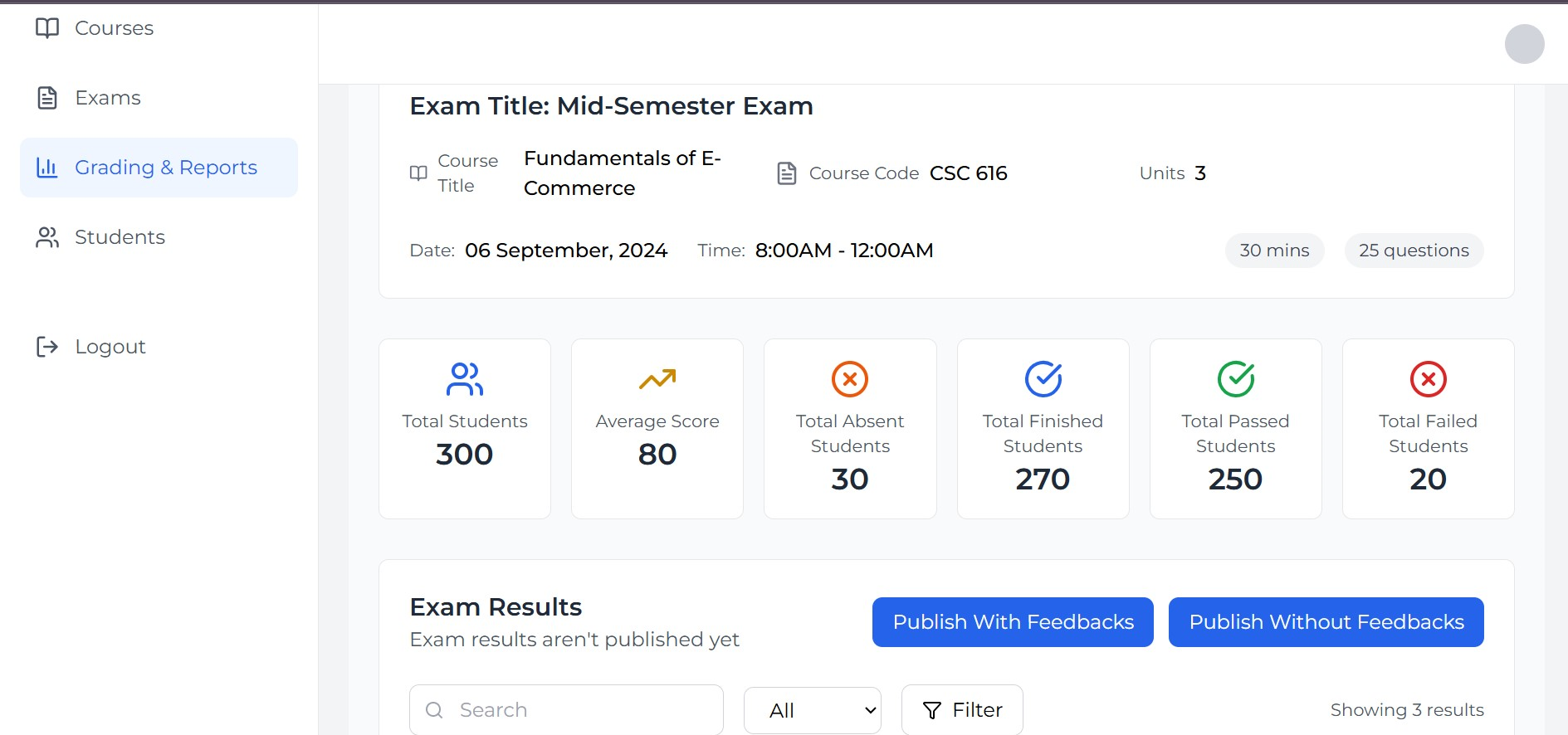Click the Filter button

point(962,710)
